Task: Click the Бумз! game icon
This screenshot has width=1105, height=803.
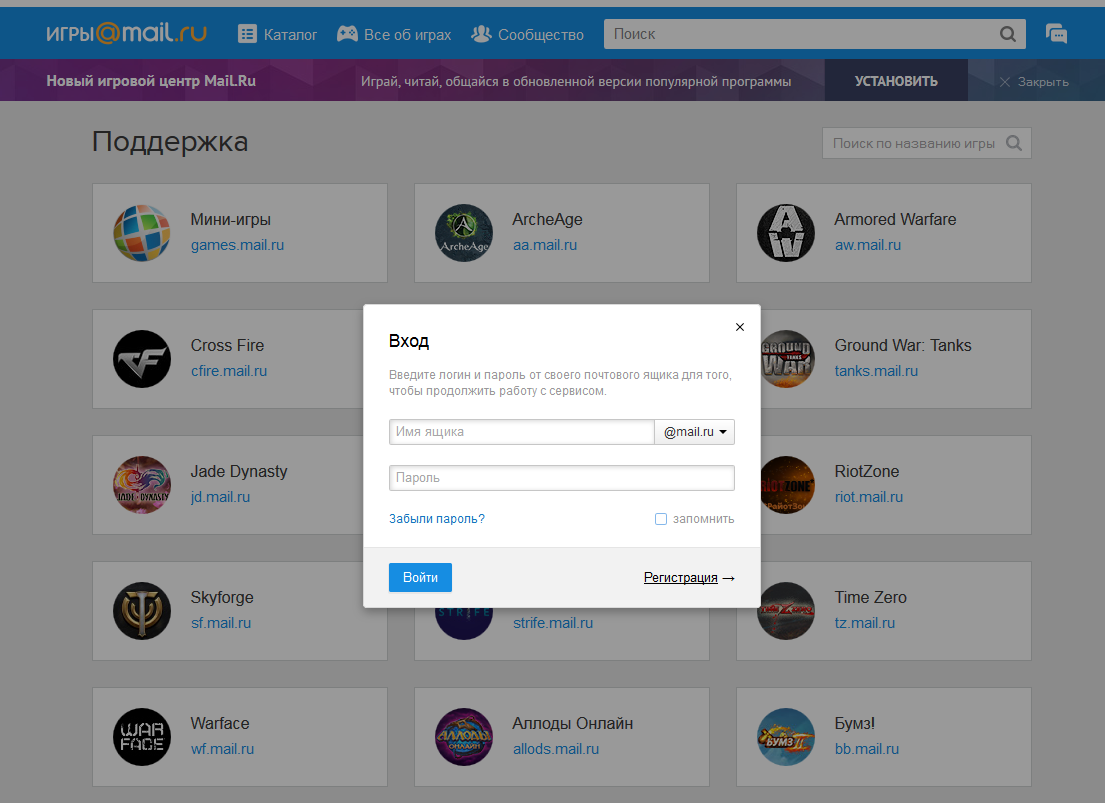Action: [786, 737]
